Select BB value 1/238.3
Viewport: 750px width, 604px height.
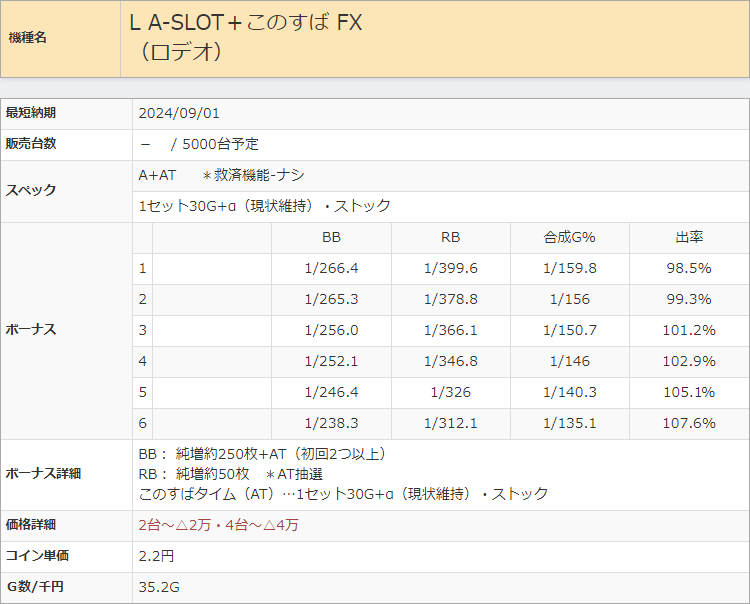point(331,423)
